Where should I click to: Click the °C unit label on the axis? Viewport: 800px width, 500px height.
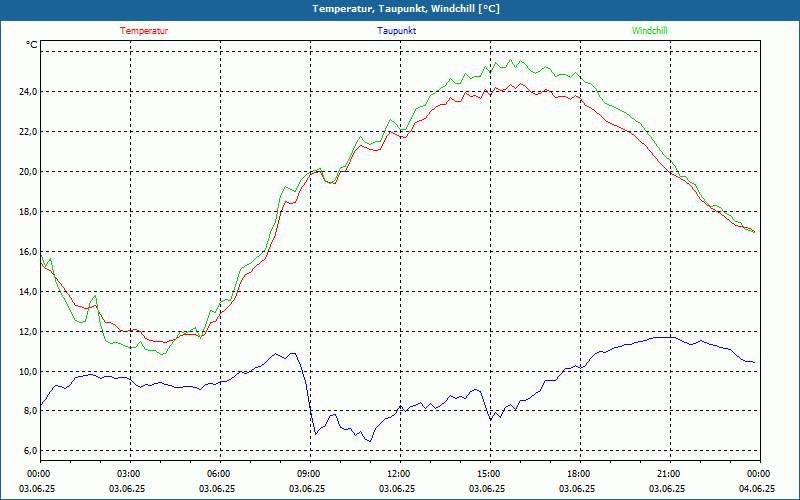click(32, 45)
